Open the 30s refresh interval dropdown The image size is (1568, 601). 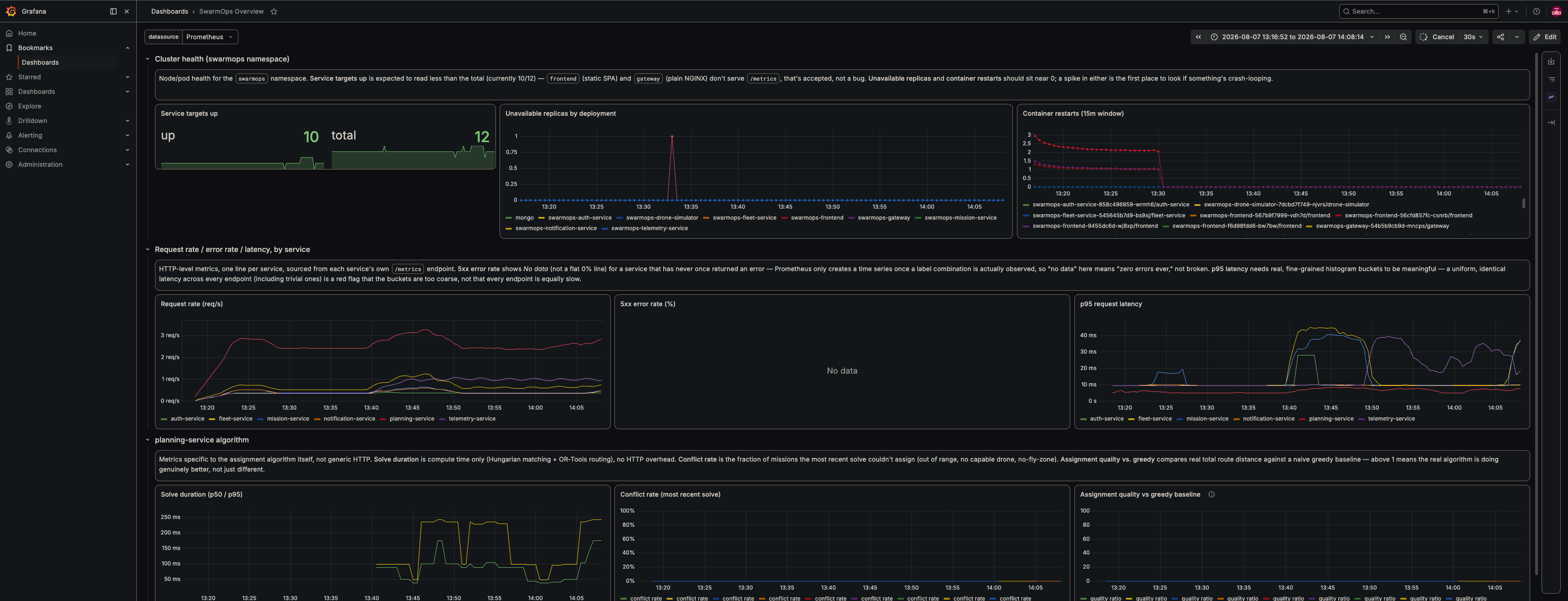pos(1473,36)
